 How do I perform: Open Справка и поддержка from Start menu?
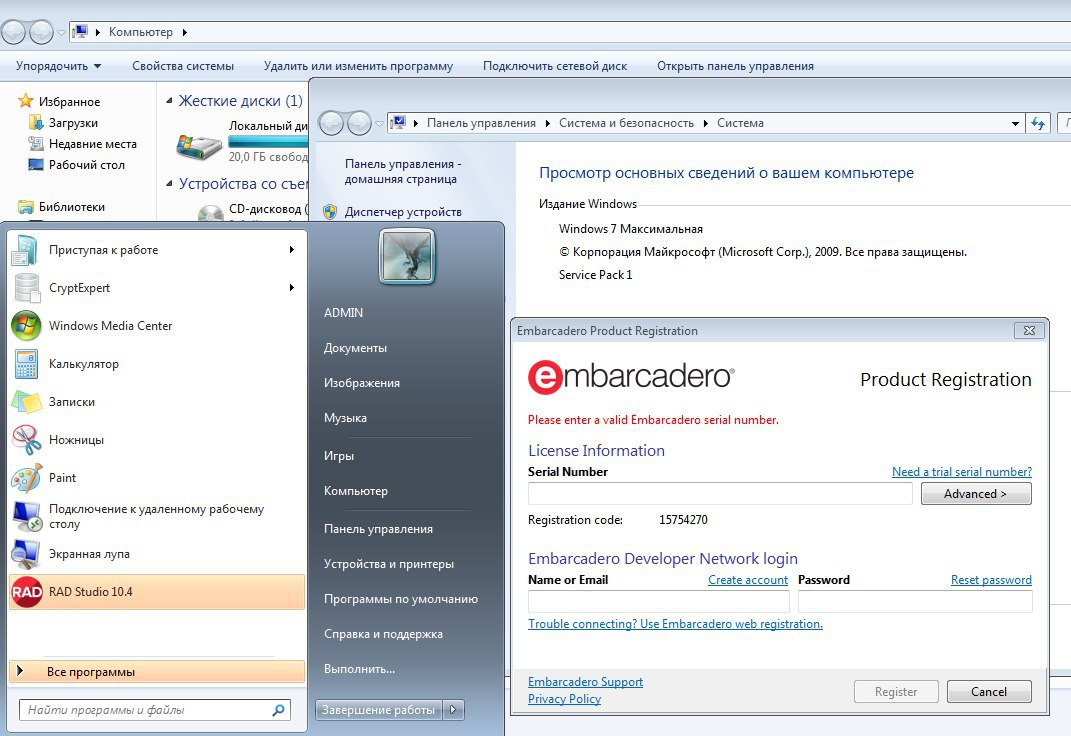[383, 634]
